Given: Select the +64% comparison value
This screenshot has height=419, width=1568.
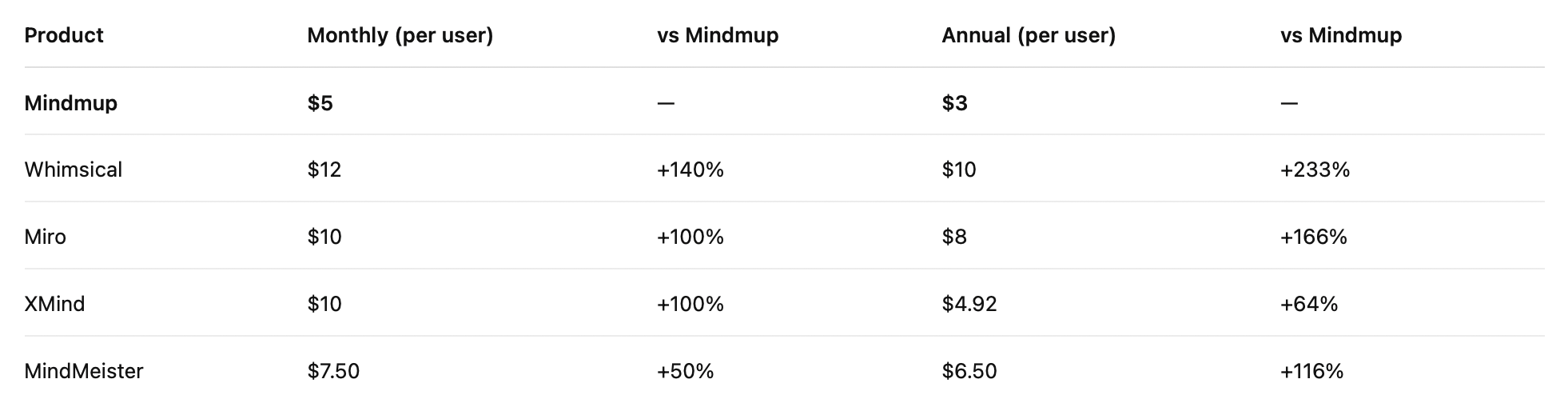Looking at the screenshot, I should pyautogui.click(x=1309, y=304).
